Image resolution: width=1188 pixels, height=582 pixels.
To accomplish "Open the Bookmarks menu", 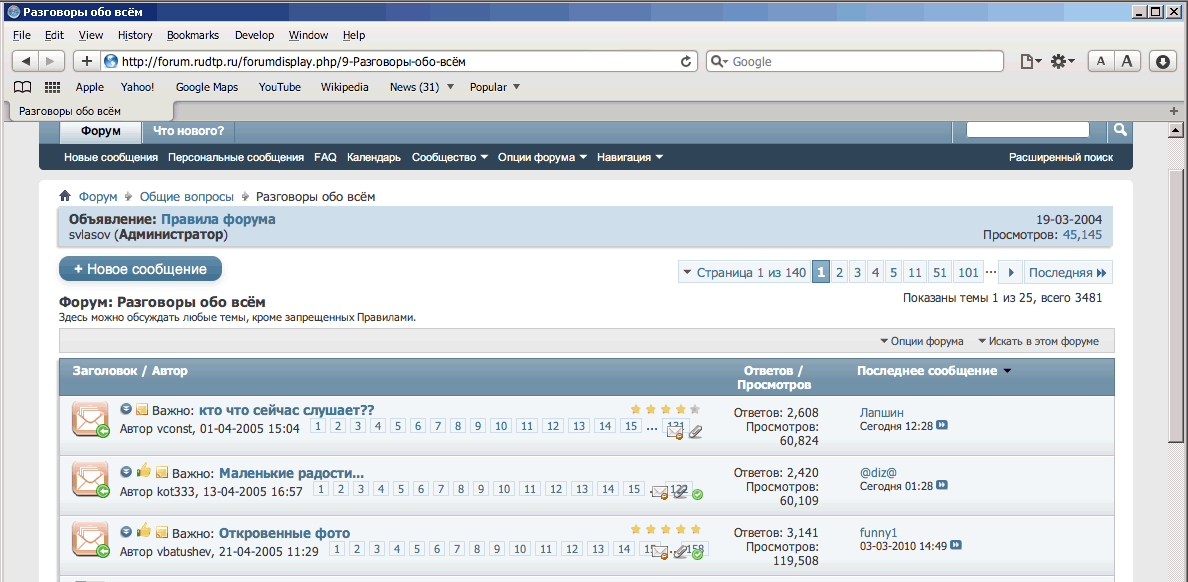I will [192, 35].
